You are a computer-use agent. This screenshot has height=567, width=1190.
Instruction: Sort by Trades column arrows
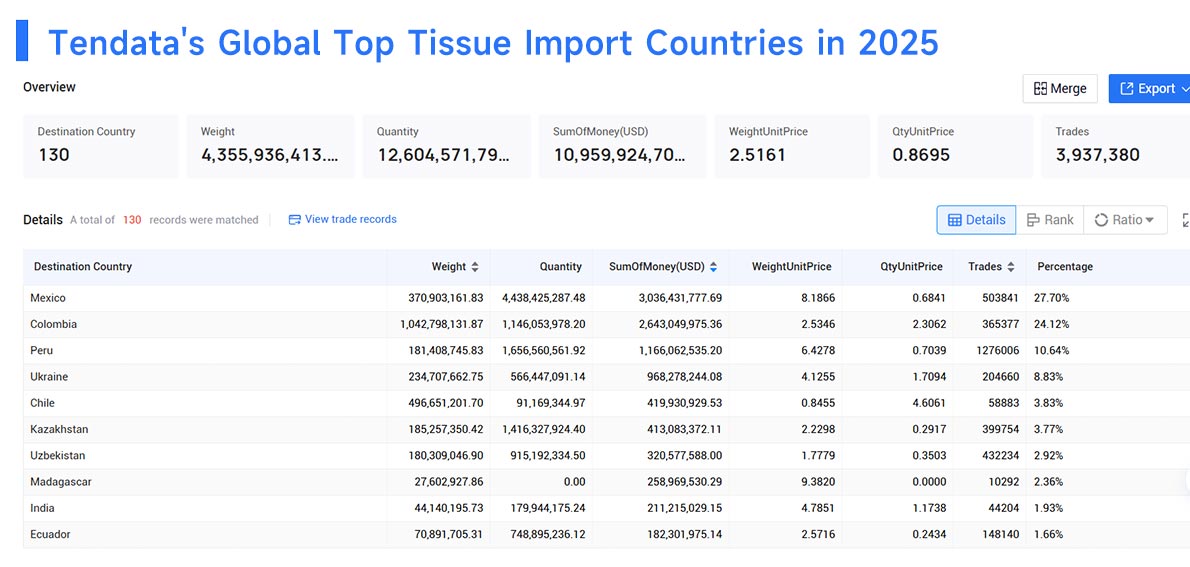[x=1010, y=267]
